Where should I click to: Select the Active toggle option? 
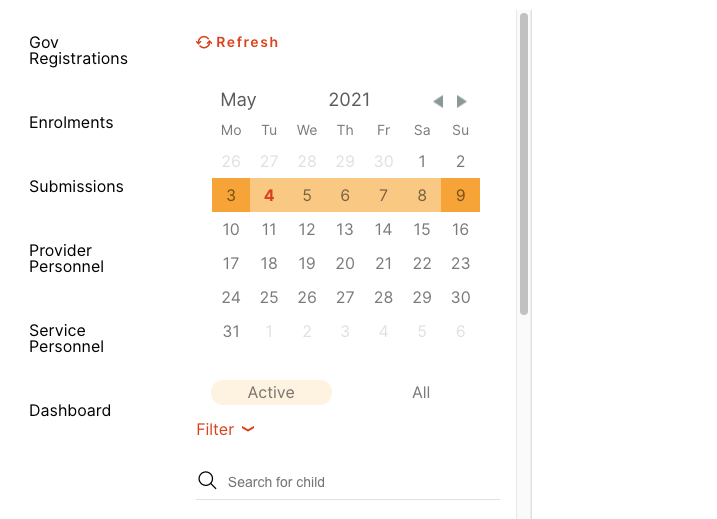click(271, 392)
